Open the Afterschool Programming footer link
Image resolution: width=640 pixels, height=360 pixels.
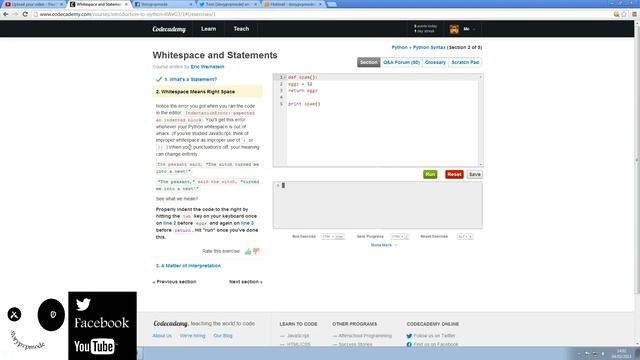tap(365, 336)
